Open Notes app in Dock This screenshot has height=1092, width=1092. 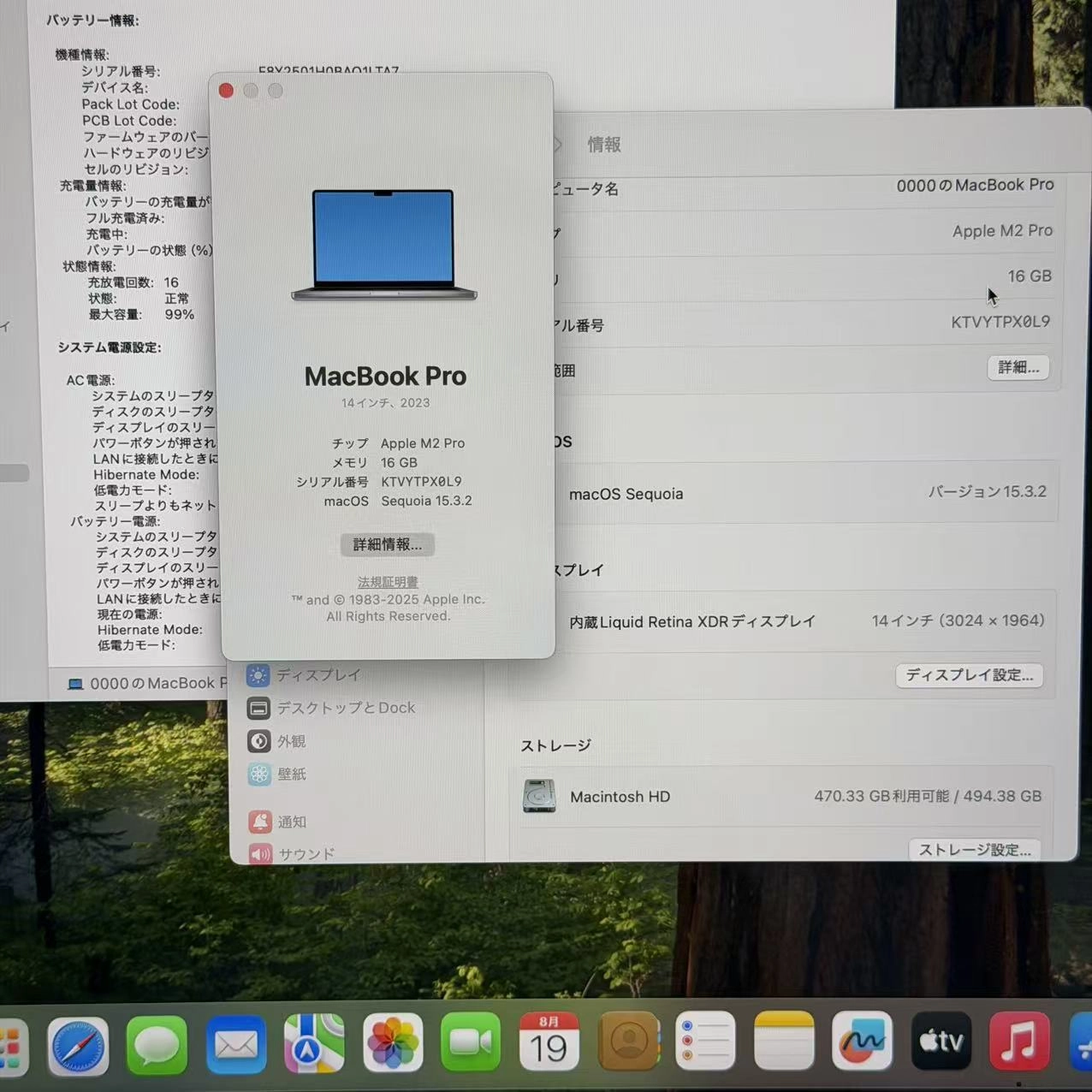784,1041
